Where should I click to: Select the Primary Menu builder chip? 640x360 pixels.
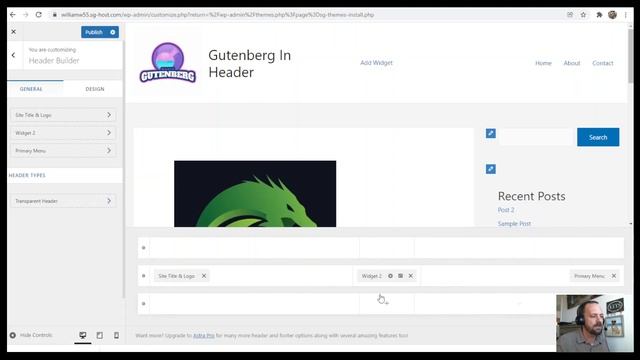pos(589,276)
